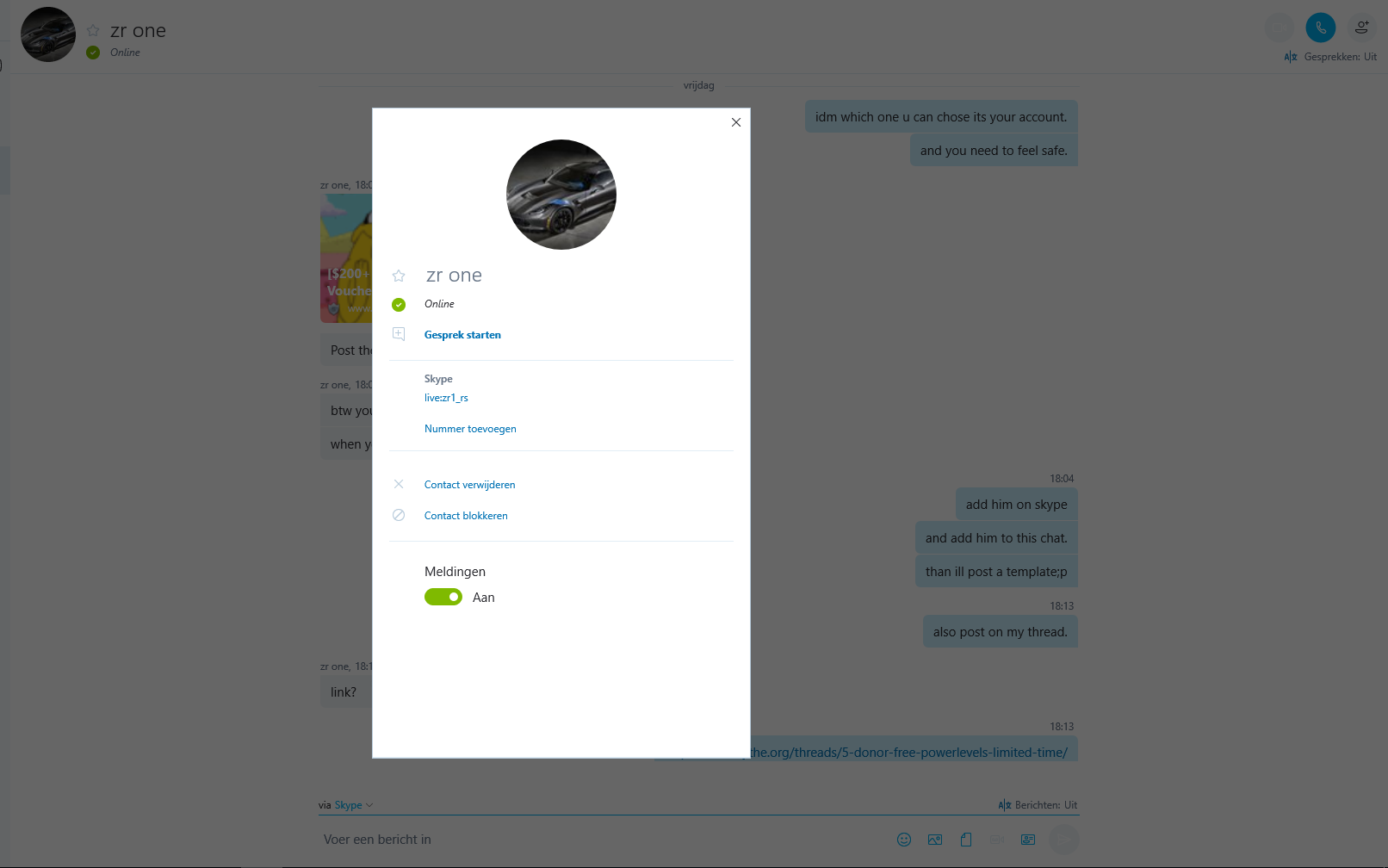Click the favorite star in the chat header
Image resolution: width=1388 pixels, height=868 pixels.
(93, 31)
